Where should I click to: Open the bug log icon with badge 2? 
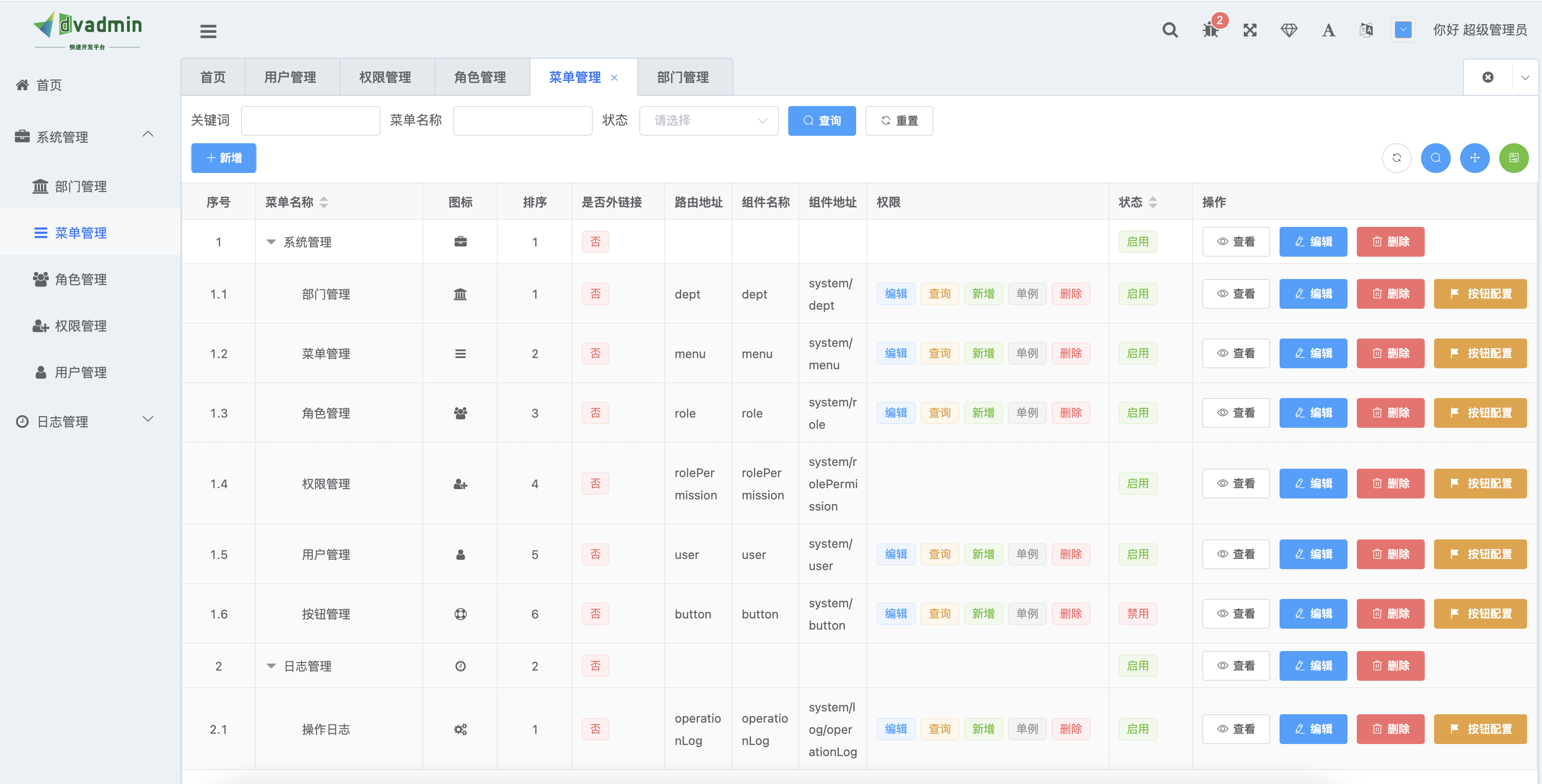click(1212, 29)
